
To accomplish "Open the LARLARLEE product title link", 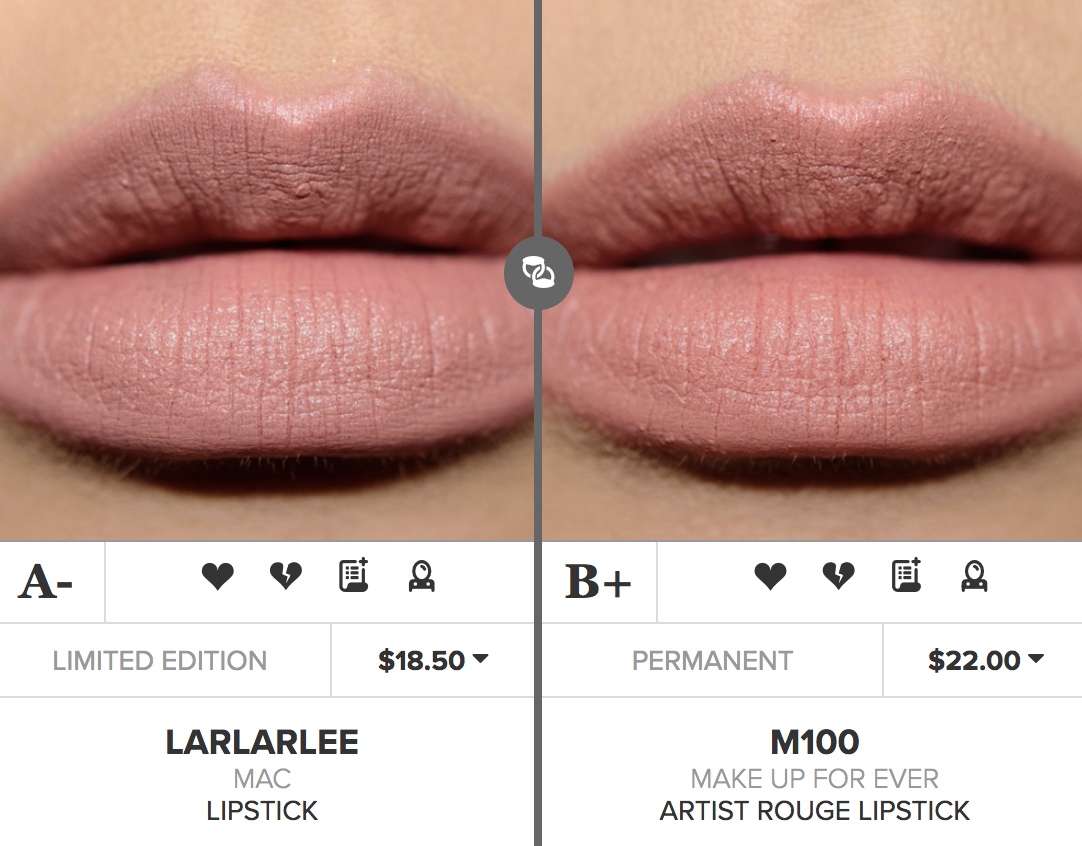I will tap(262, 742).
